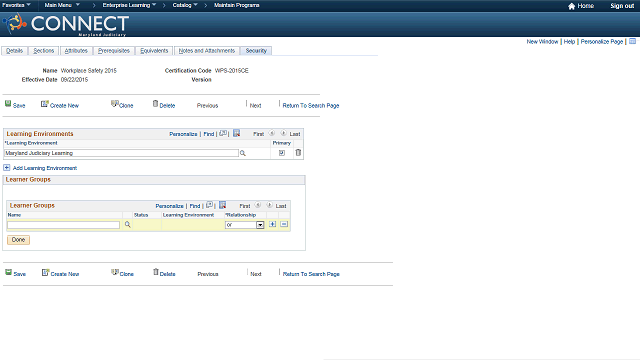Click the Done button

18,240
